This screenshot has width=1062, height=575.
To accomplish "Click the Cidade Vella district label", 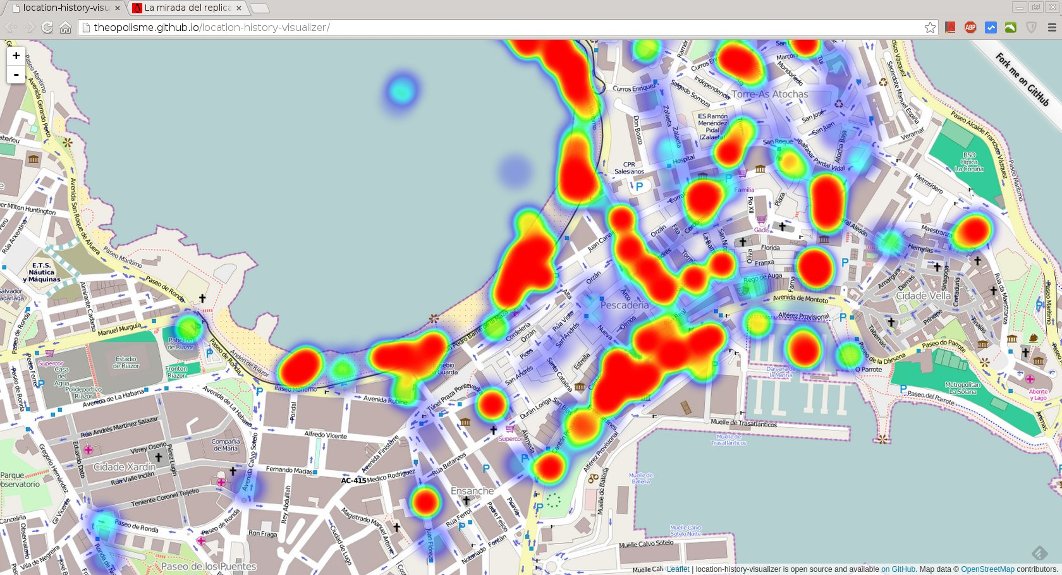I will coord(922,296).
